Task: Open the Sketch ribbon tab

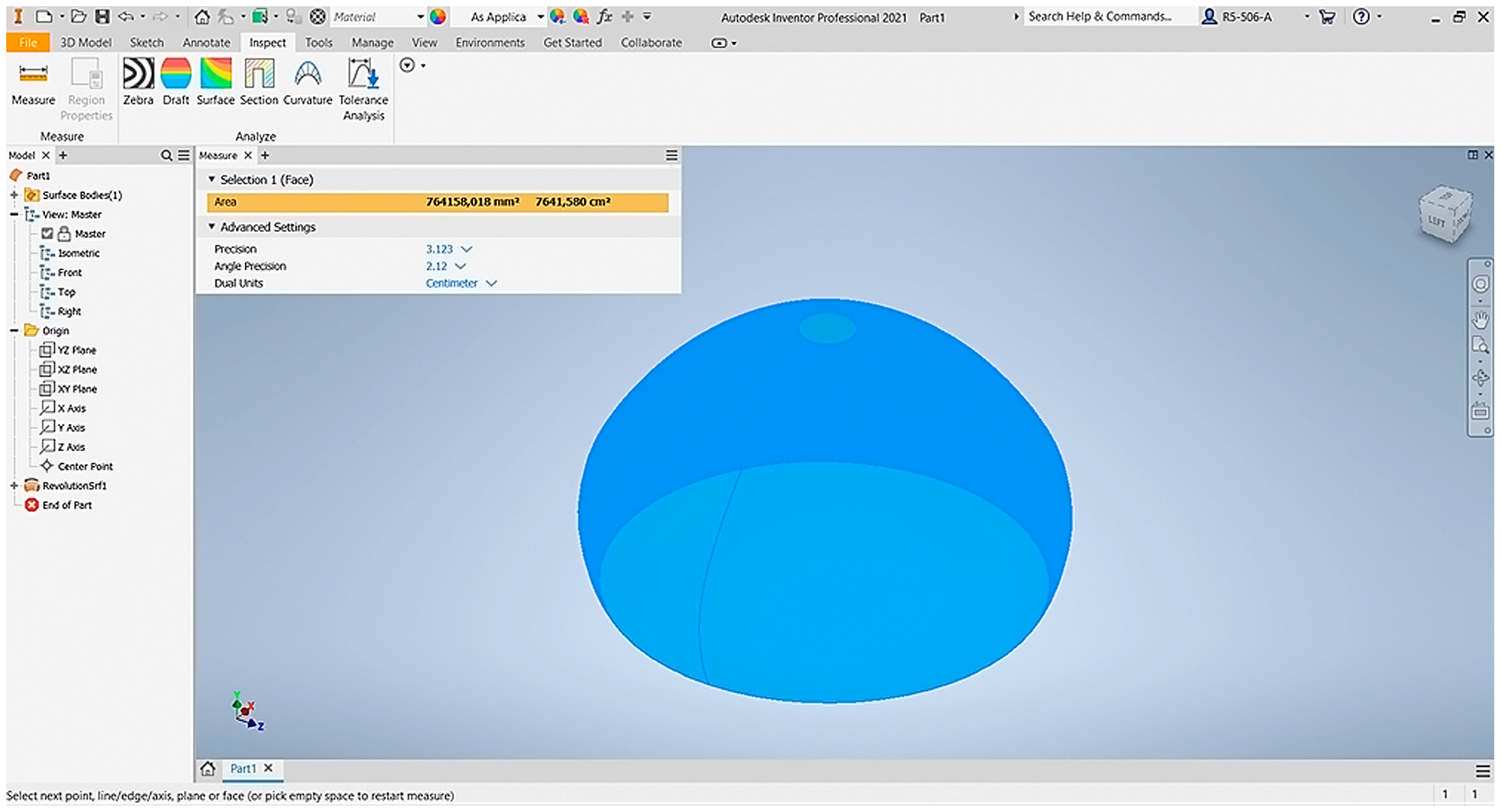Action: pyautogui.click(x=147, y=43)
